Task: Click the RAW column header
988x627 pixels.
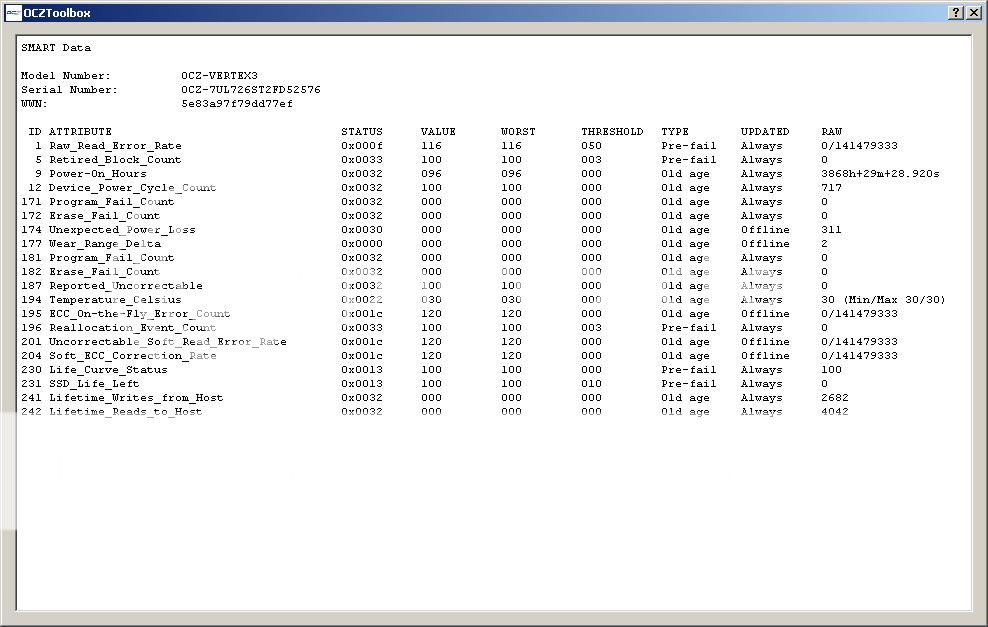Action: point(832,132)
